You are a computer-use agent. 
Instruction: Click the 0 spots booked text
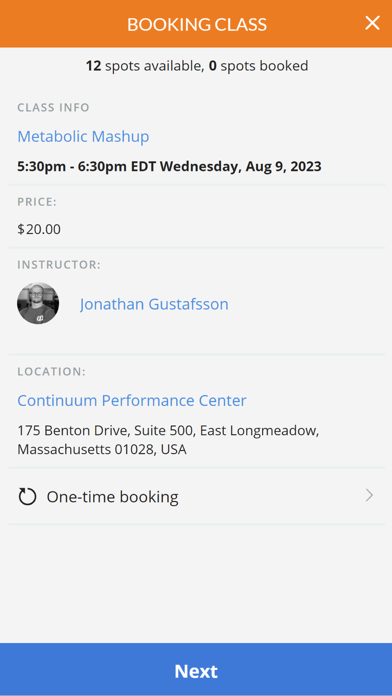point(258,66)
